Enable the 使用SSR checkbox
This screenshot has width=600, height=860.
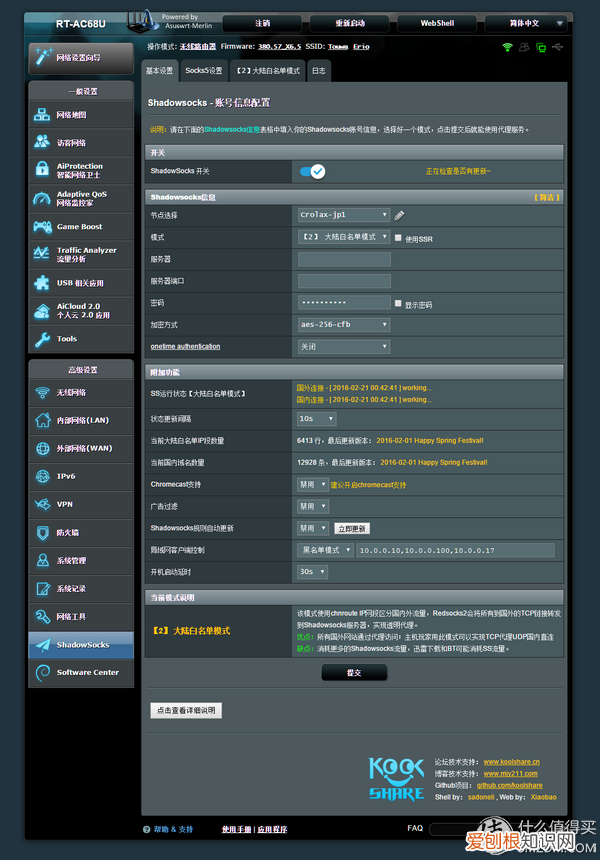[x=398, y=238]
